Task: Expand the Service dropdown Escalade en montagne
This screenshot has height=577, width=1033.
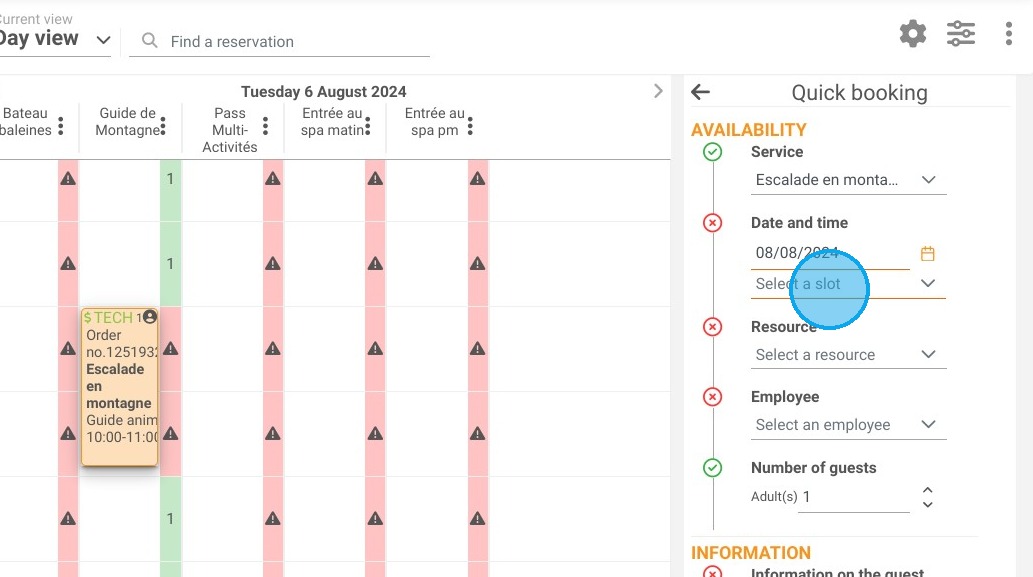Action: 849,180
